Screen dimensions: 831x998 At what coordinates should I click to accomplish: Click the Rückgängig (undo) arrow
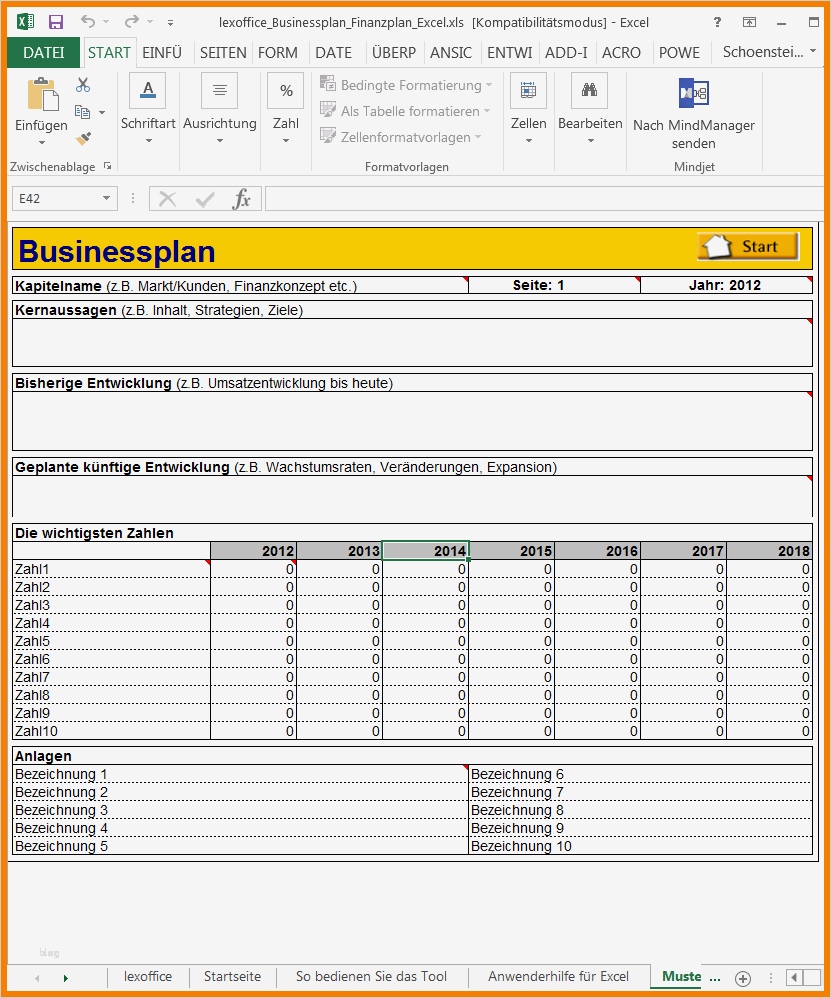(x=90, y=22)
